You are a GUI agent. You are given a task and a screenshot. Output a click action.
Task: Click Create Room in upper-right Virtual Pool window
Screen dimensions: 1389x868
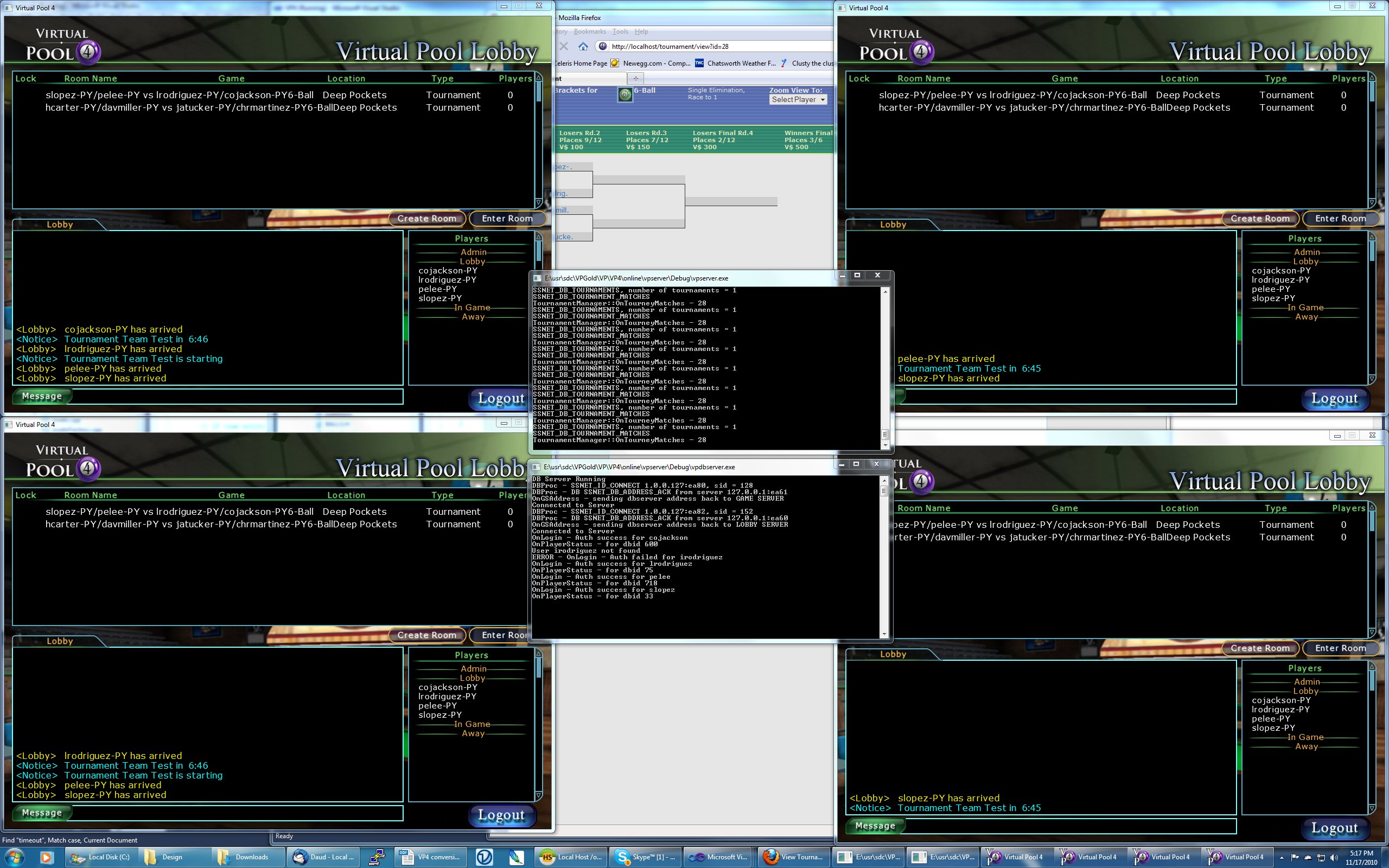click(x=1260, y=218)
